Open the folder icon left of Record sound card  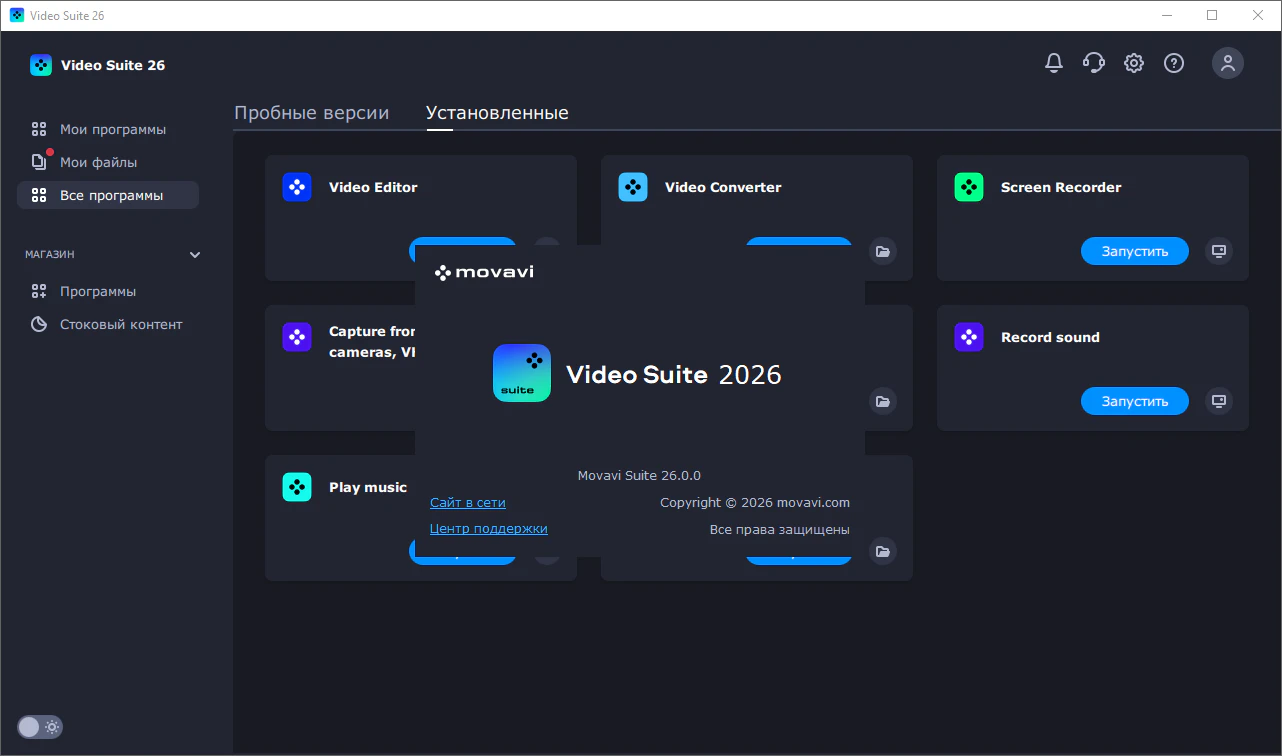[x=883, y=401]
